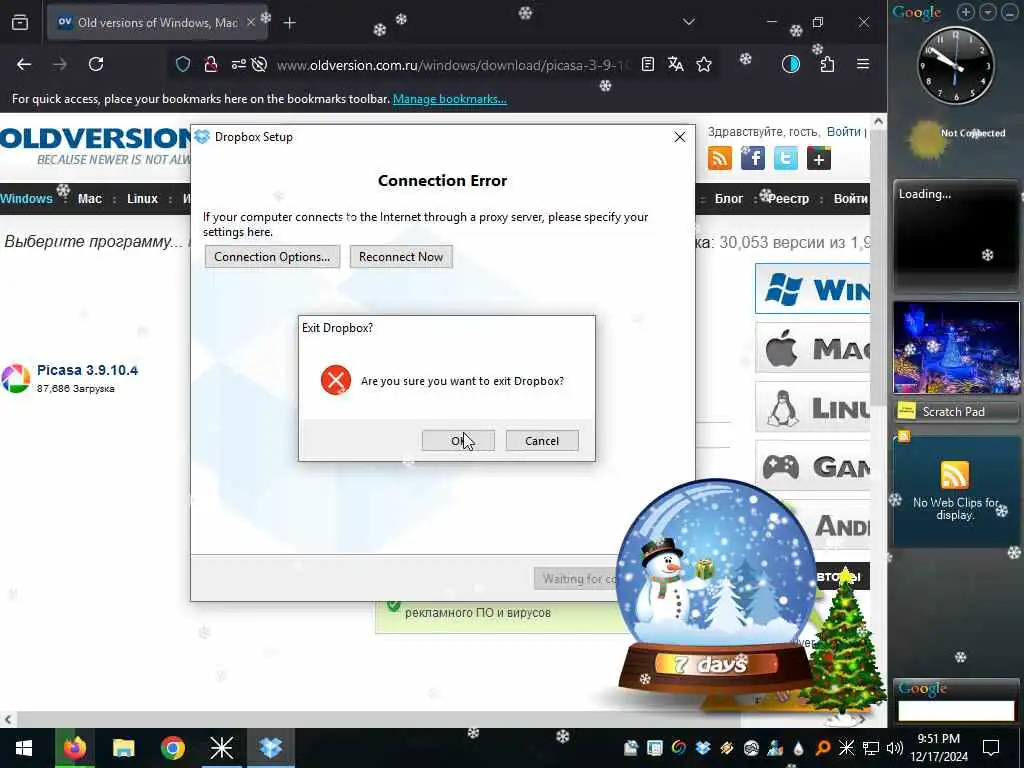
Task: Click Reconnect Now in Dropbox Setup
Action: 401,257
